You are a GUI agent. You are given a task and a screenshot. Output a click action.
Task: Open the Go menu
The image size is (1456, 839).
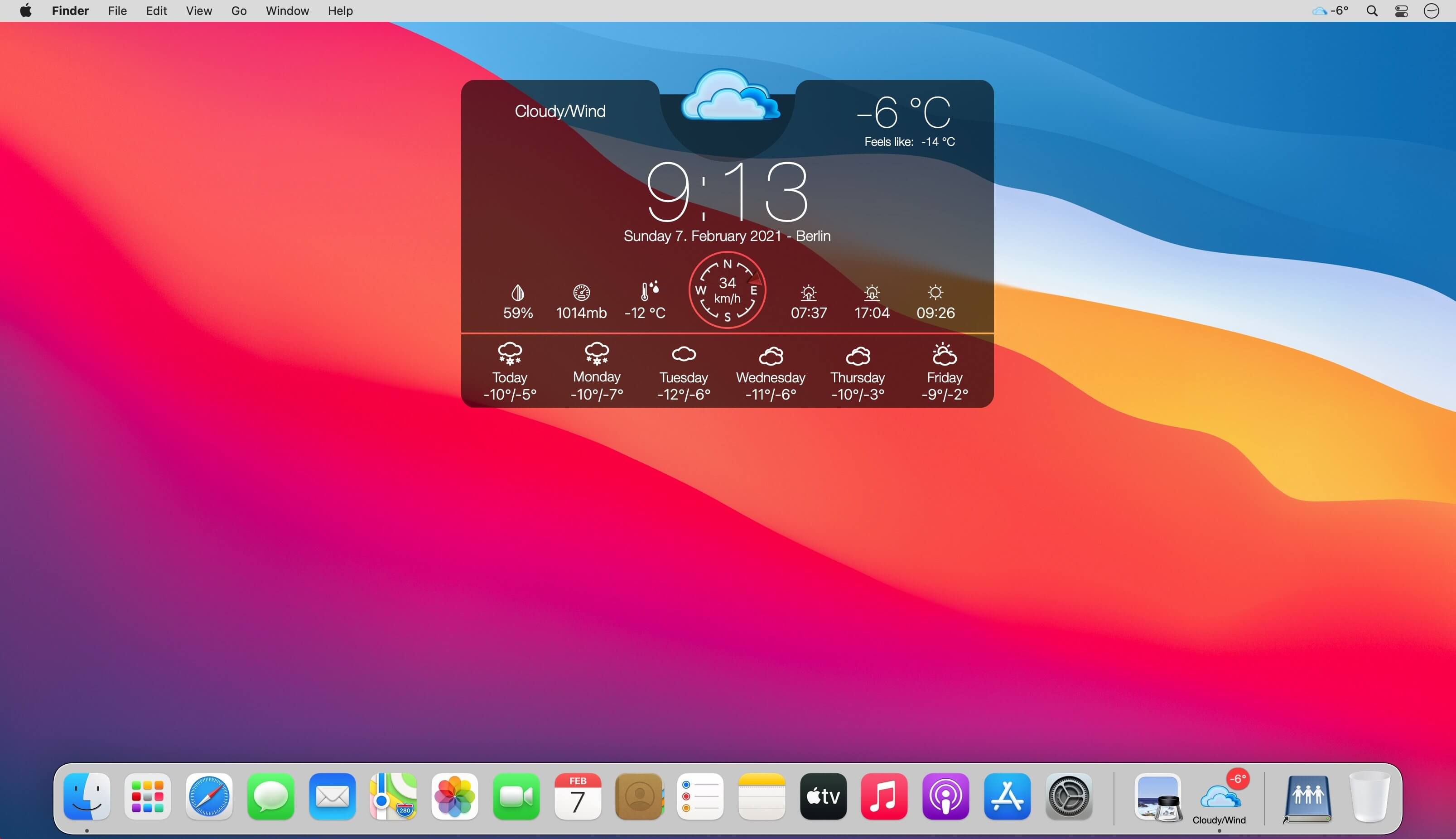[x=239, y=11]
